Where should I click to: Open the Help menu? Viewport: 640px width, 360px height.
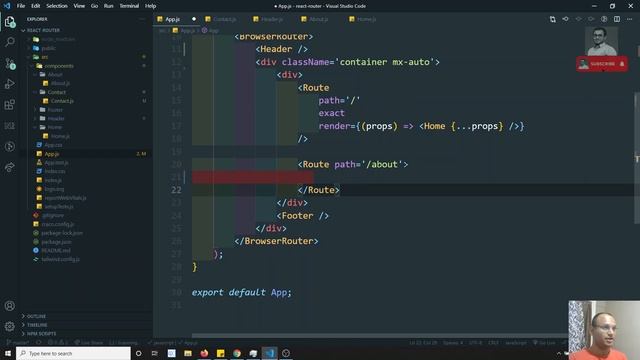(151, 6)
